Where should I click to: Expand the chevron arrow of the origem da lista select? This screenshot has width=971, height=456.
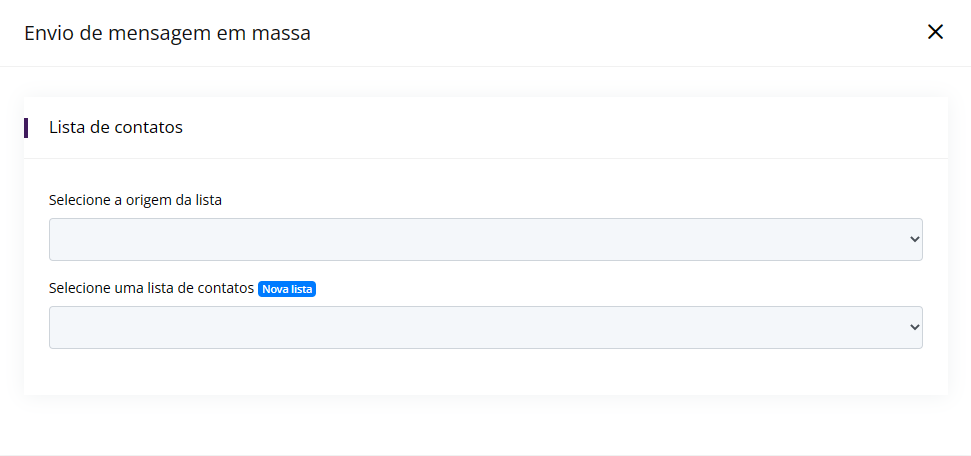click(x=915, y=239)
